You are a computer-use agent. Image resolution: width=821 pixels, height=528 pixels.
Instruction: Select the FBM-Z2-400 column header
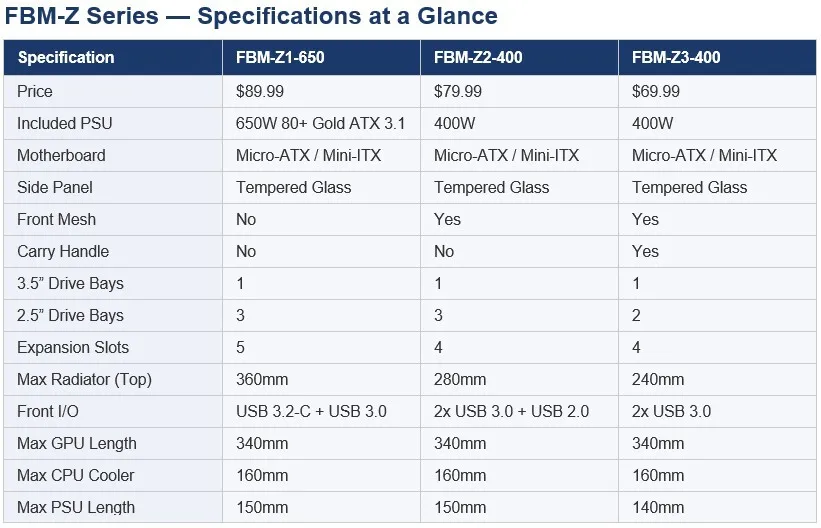(x=519, y=57)
